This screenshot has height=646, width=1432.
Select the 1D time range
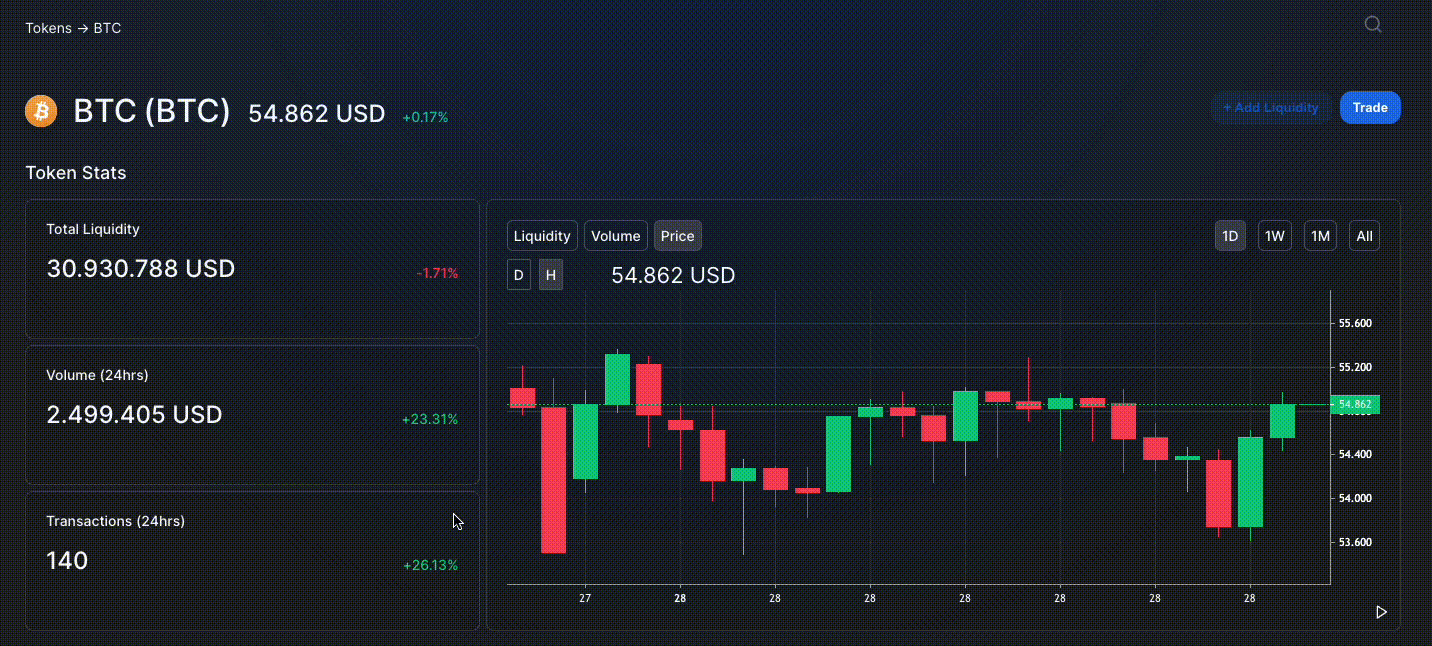coord(1231,236)
